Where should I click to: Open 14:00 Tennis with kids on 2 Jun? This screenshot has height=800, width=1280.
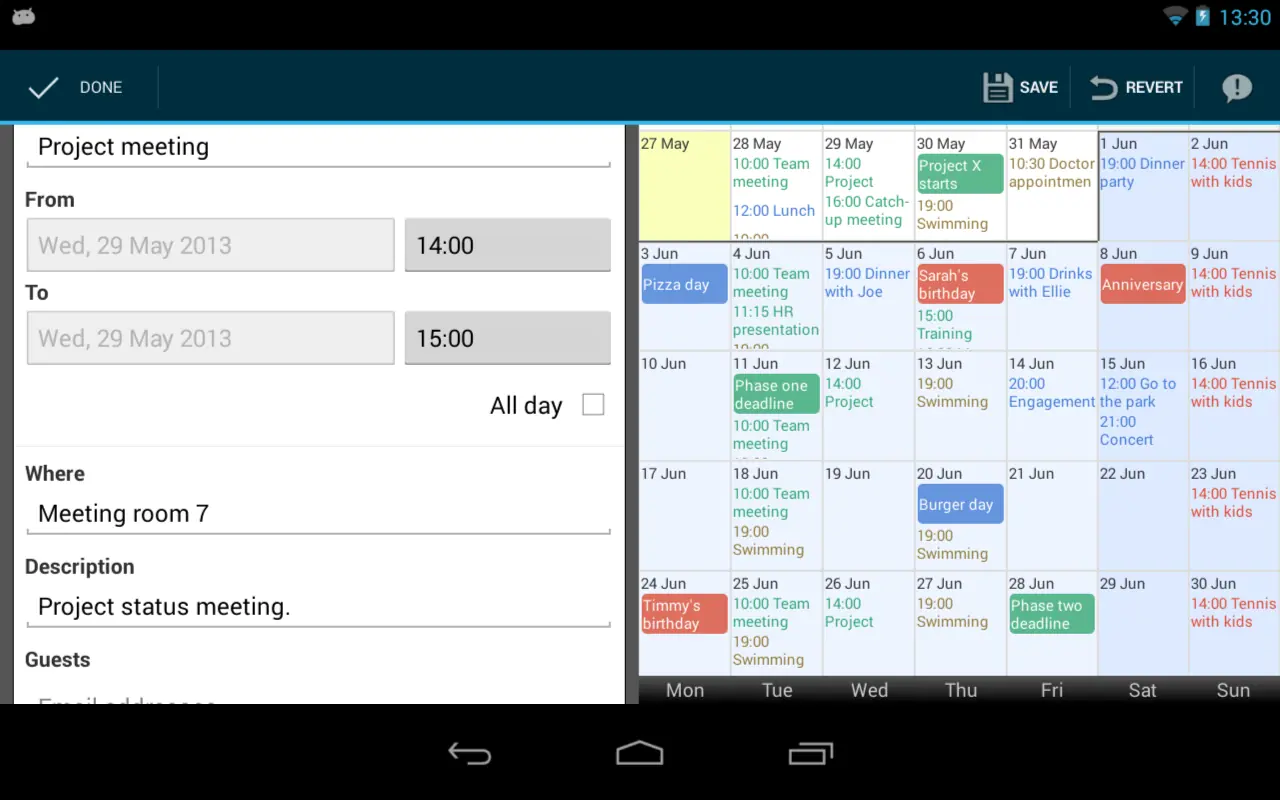click(x=1233, y=173)
